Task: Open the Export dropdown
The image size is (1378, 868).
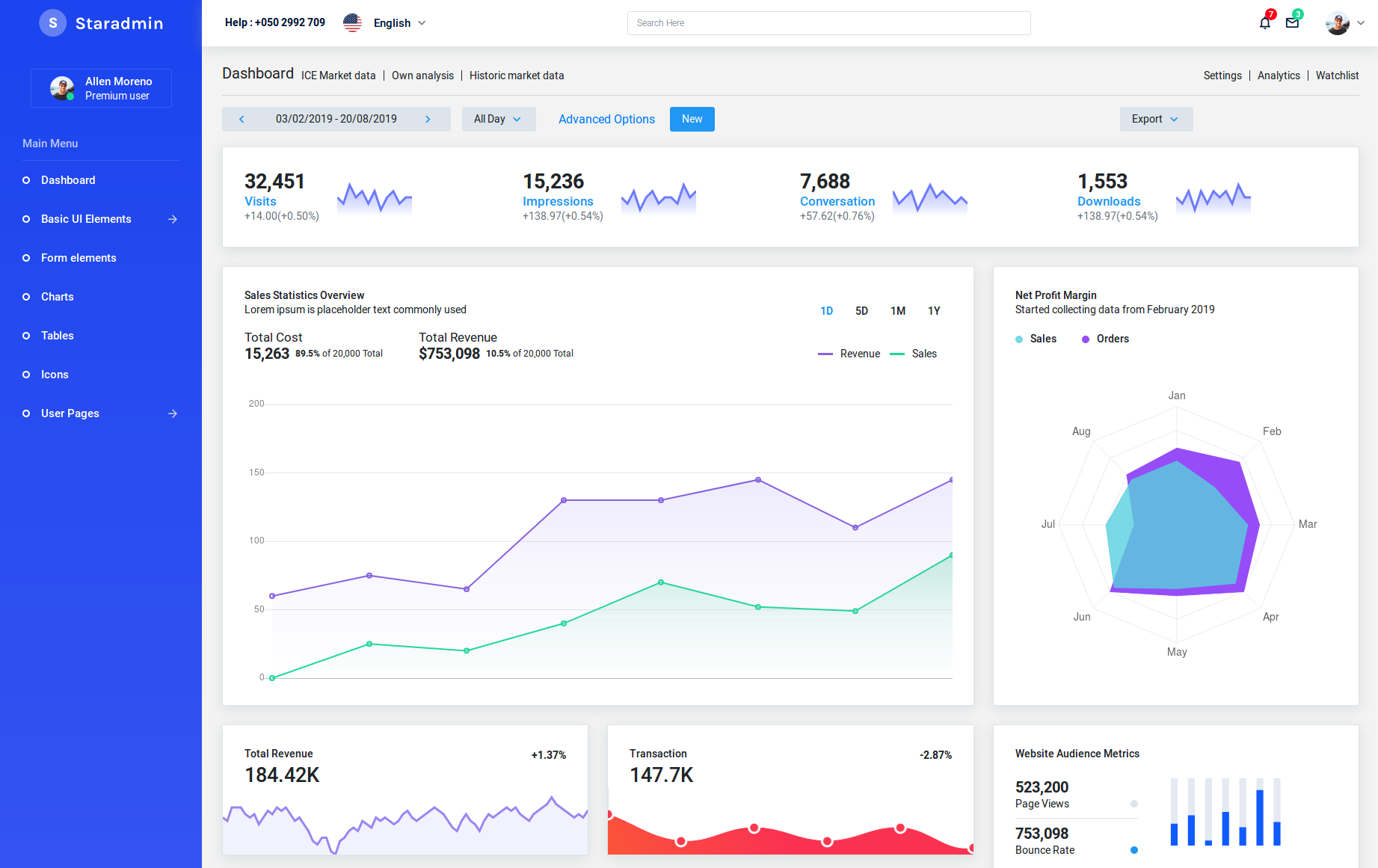Action: [x=1155, y=119]
